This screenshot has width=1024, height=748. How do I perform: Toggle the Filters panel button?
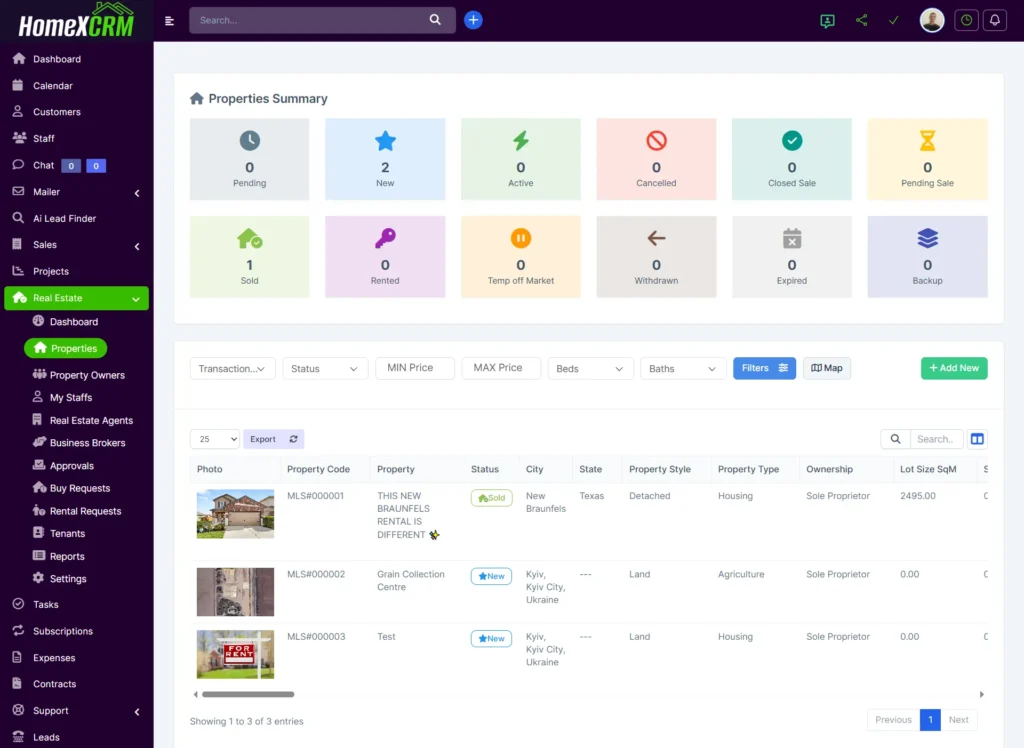pos(764,368)
